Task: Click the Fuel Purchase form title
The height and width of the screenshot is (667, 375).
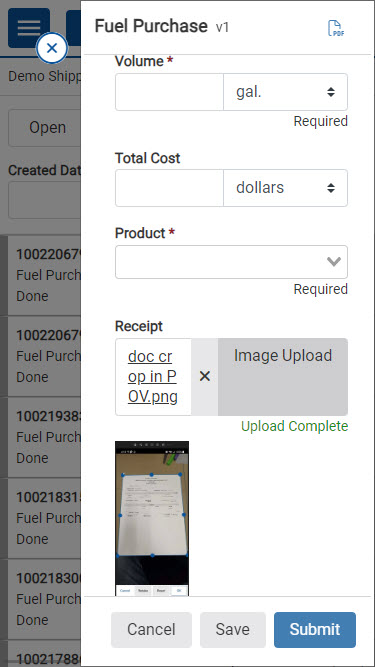Action: (x=151, y=26)
